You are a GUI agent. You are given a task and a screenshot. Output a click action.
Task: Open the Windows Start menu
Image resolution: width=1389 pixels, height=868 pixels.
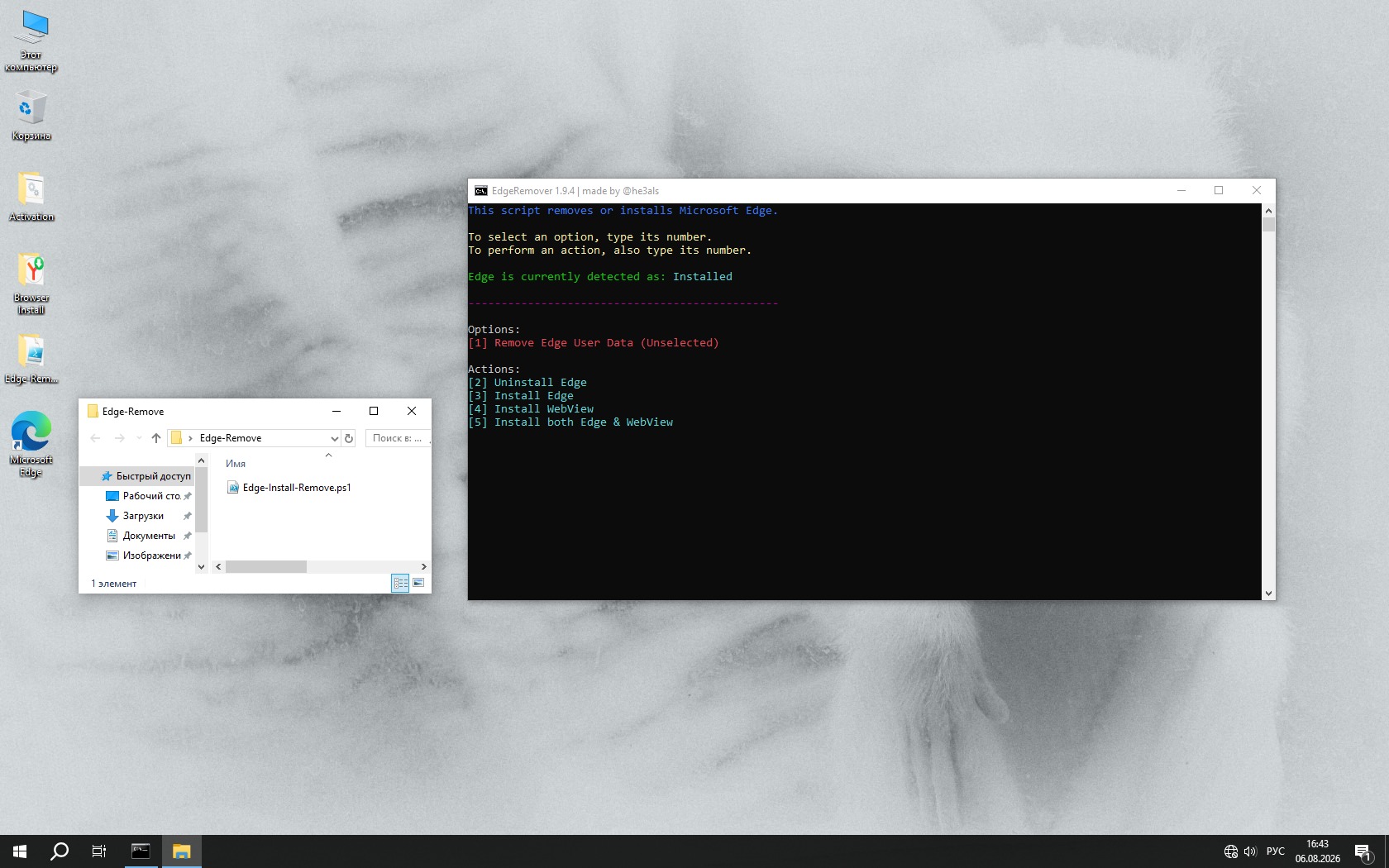pos(20,851)
